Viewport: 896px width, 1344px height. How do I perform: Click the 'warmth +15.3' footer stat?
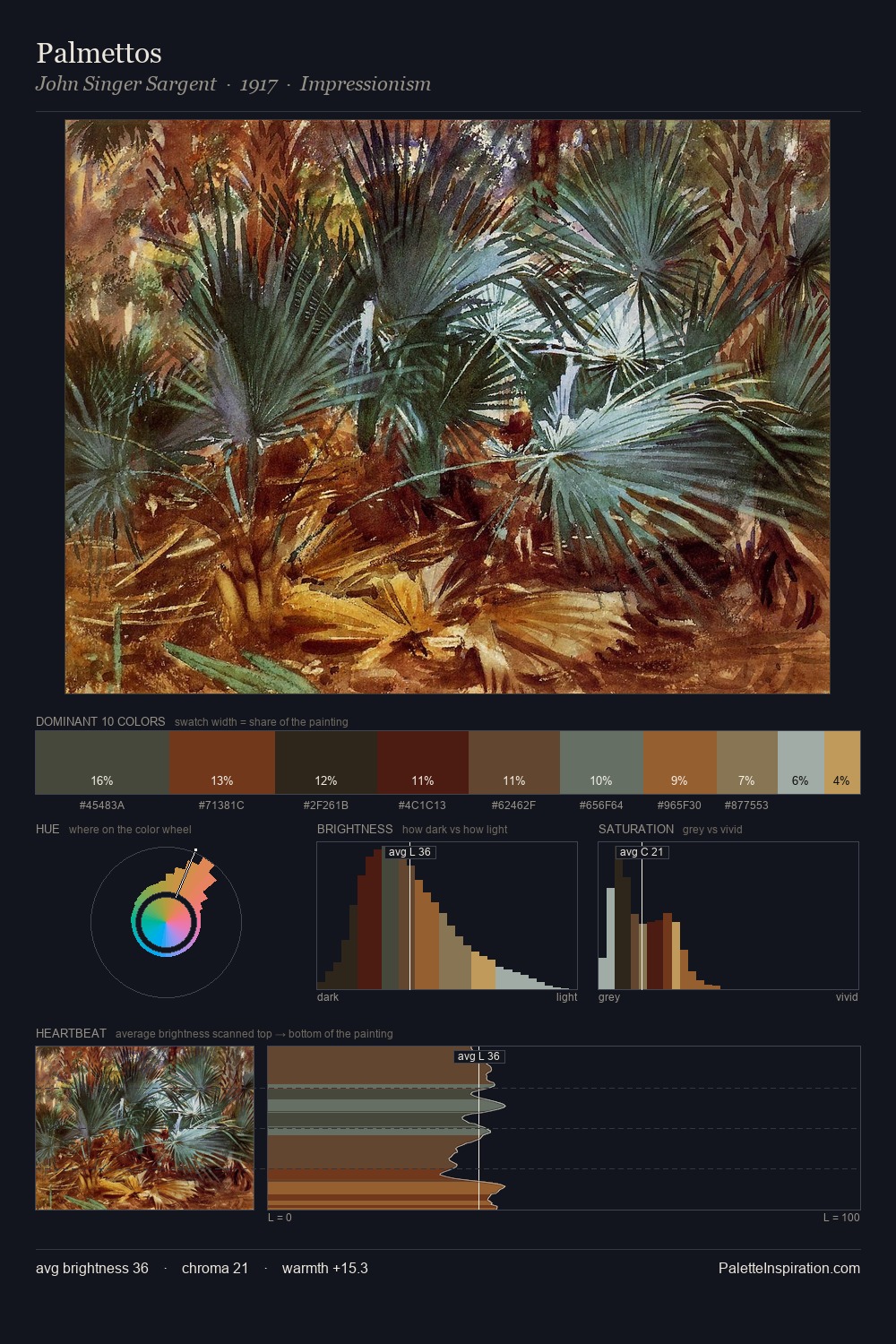(x=325, y=1268)
